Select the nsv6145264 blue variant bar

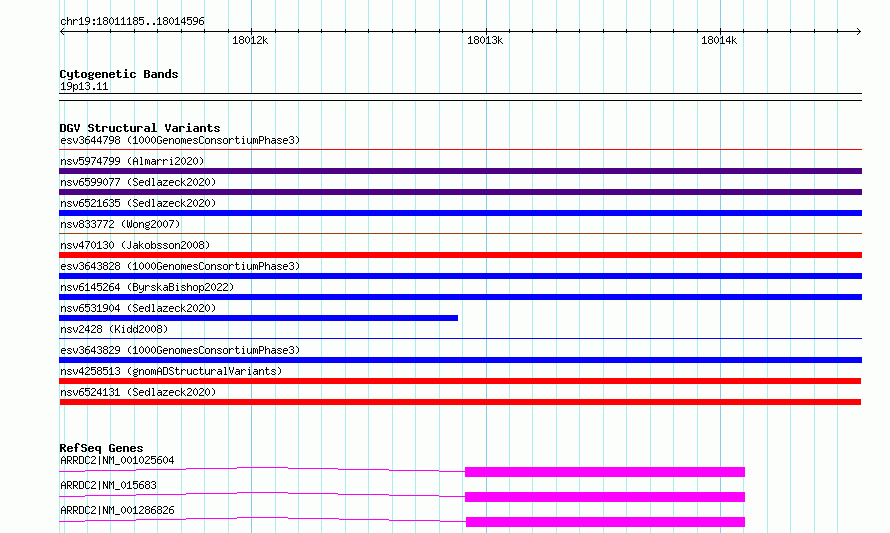(460, 297)
